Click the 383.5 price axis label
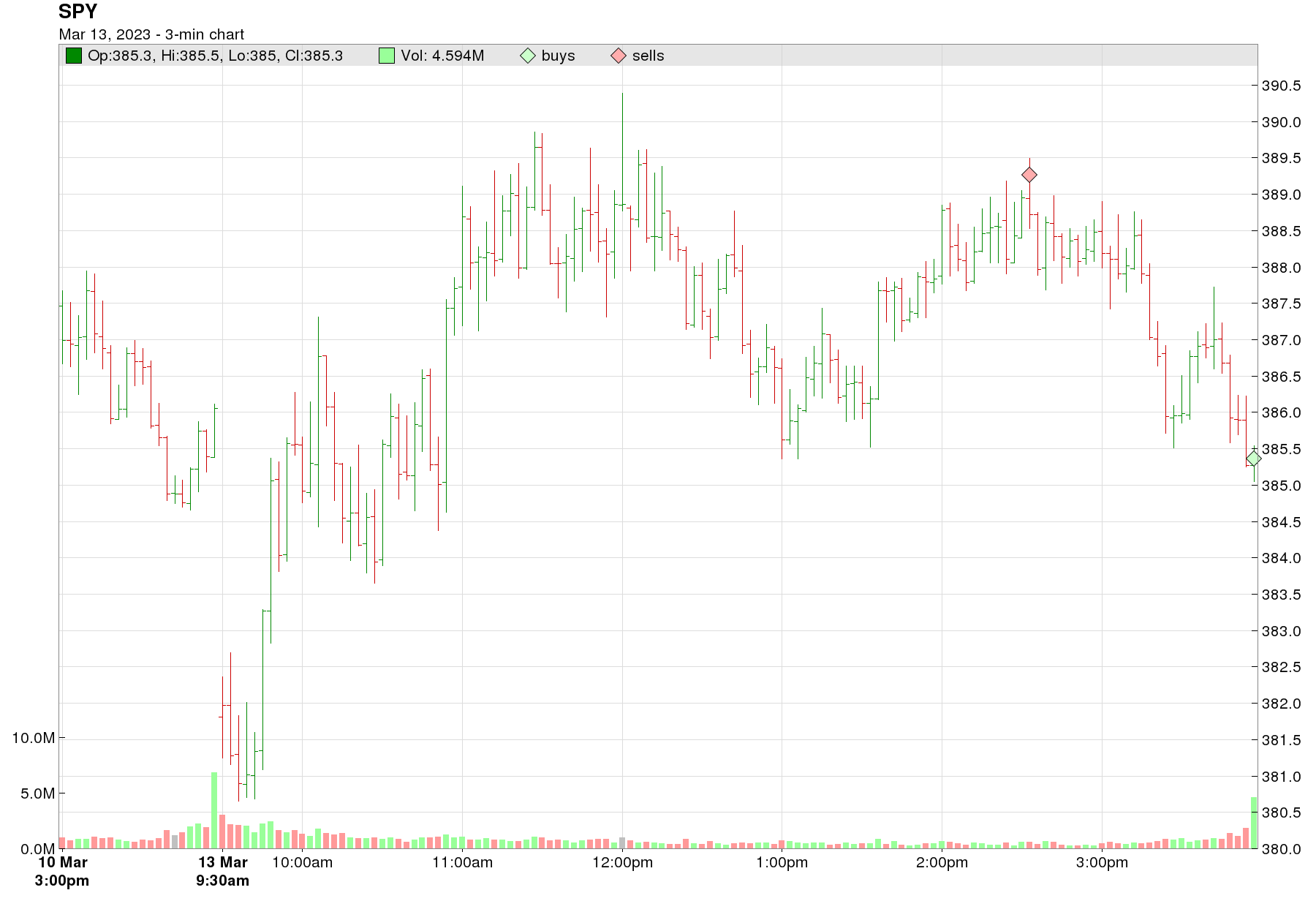 [x=1282, y=595]
